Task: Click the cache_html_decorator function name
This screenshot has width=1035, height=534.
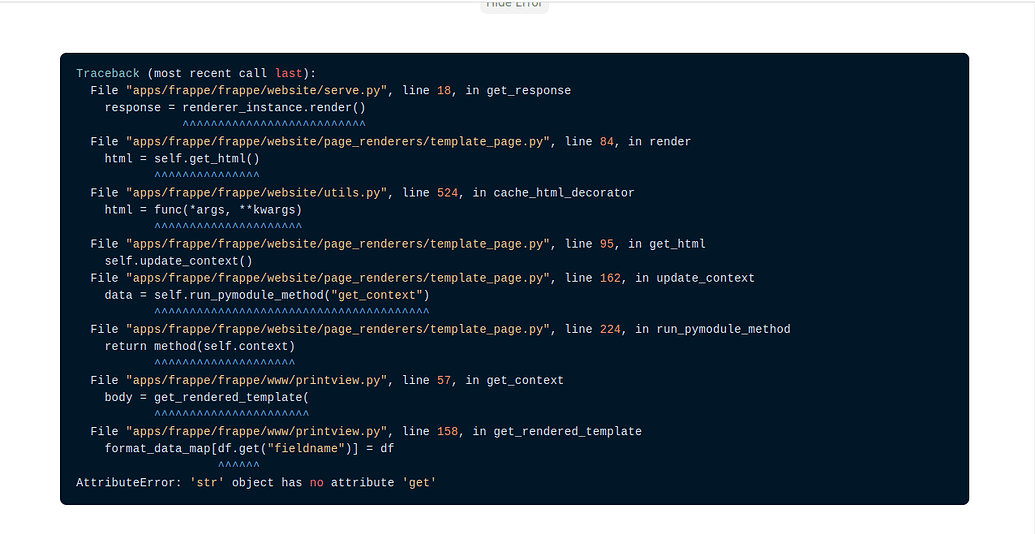Action: coord(564,193)
